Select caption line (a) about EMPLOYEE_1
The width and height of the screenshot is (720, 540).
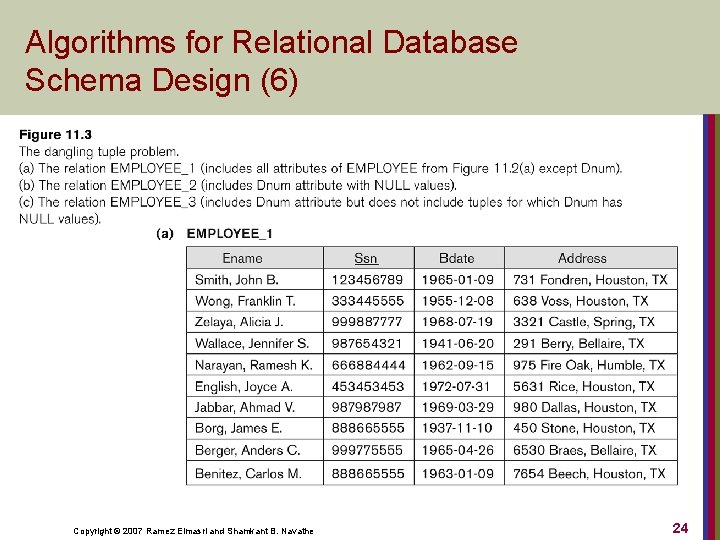click(321, 169)
